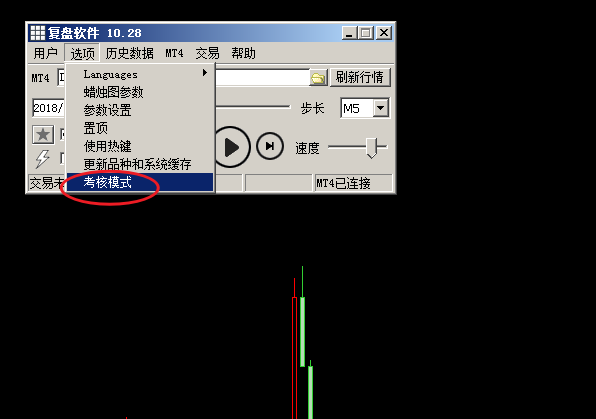
Task: Click the 2018 date input field
Action: pyautogui.click(x=48, y=108)
